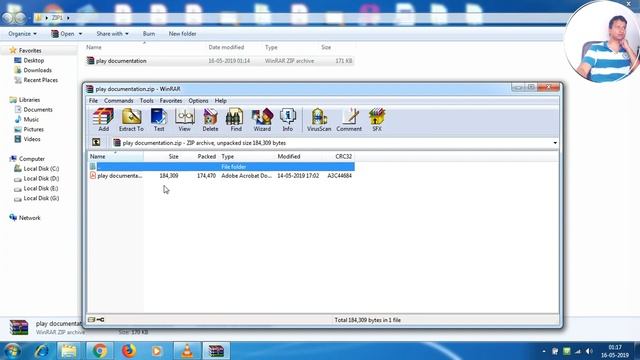Sort by the Packed column

point(200,156)
